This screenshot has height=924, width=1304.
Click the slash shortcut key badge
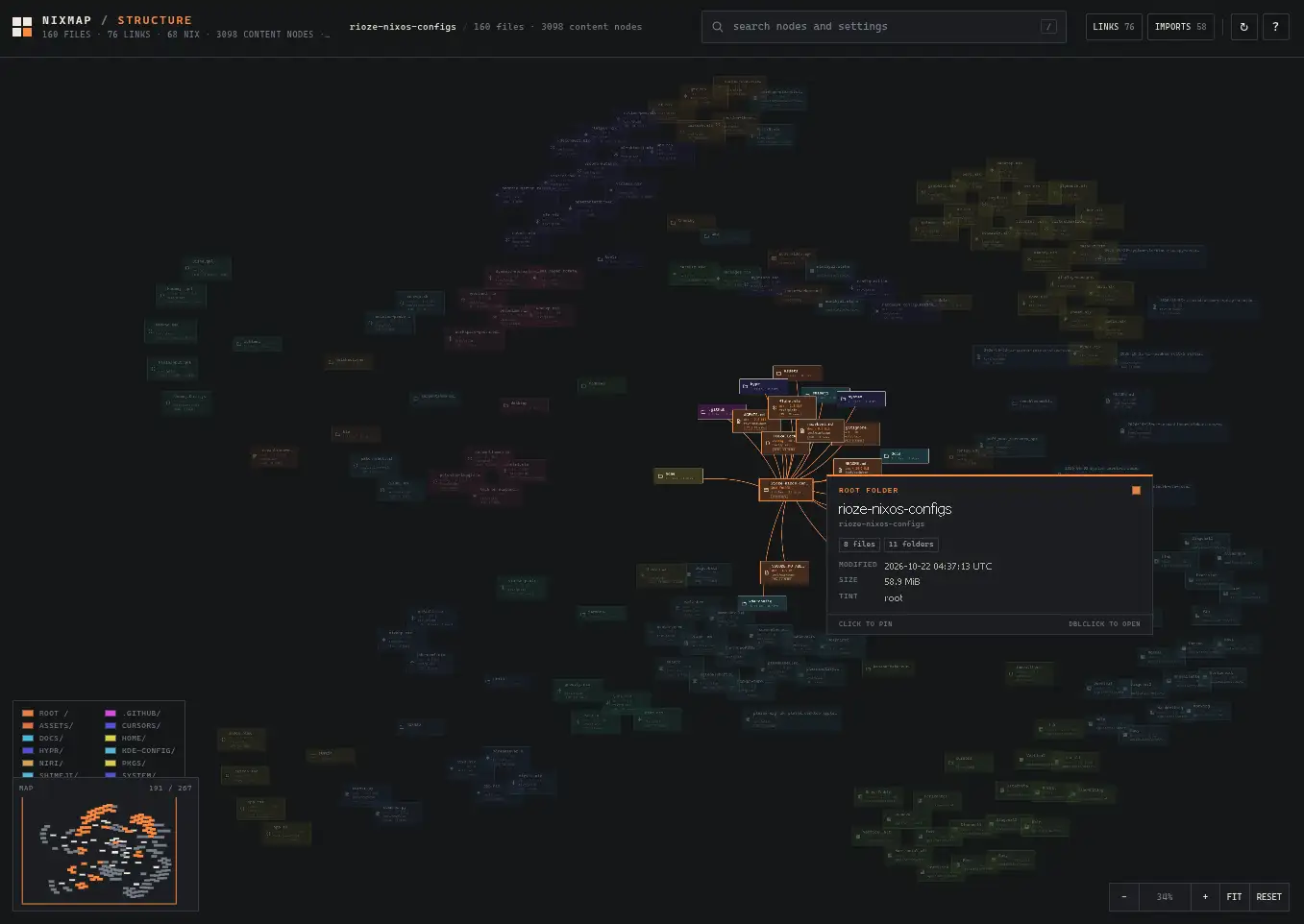[1048, 27]
